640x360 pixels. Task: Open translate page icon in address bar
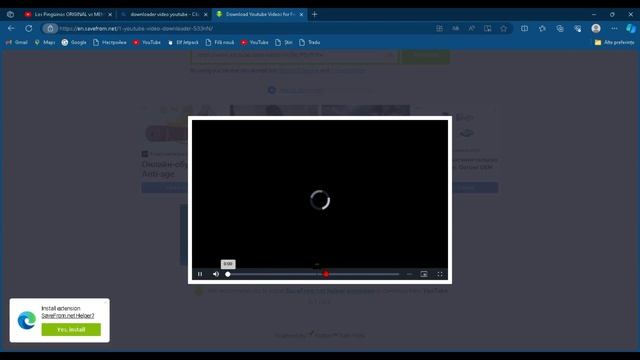pyautogui.click(x=455, y=29)
